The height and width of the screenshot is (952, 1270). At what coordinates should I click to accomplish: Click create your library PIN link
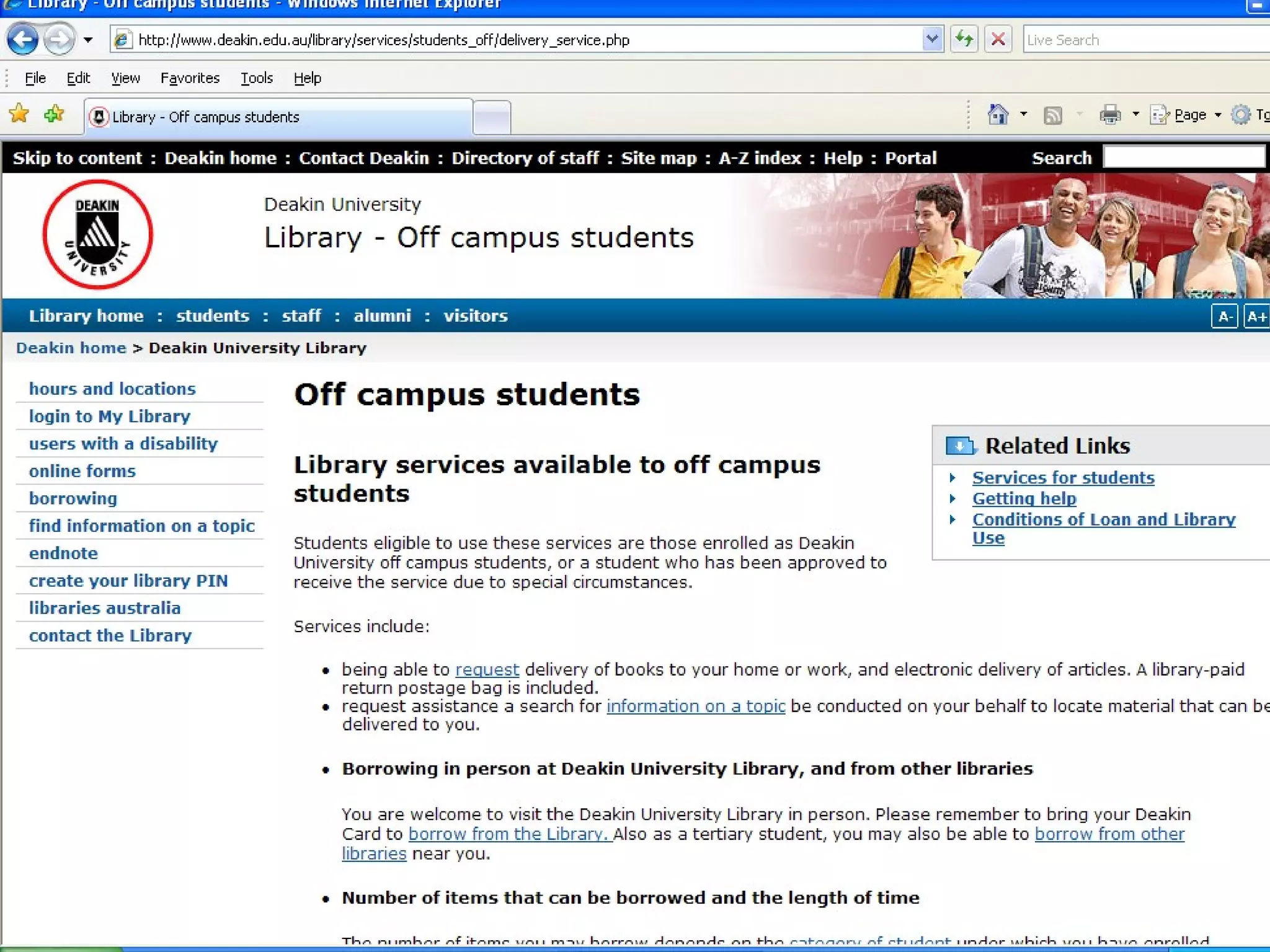128,581
